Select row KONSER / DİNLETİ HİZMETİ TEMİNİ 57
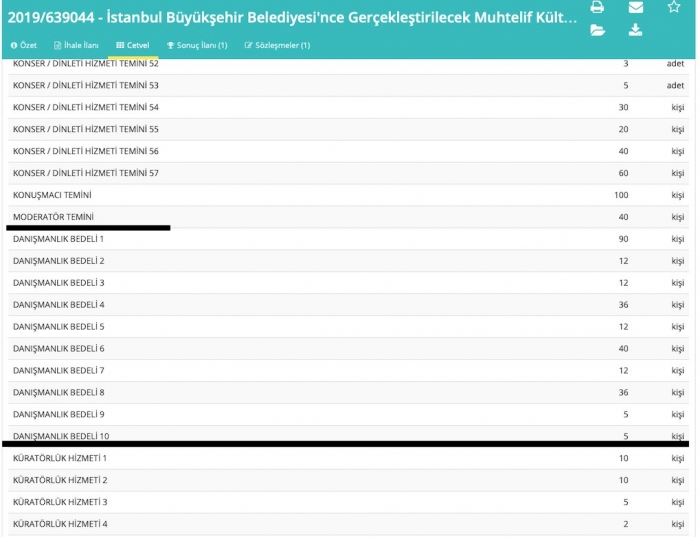700x537 pixels. 348,173
